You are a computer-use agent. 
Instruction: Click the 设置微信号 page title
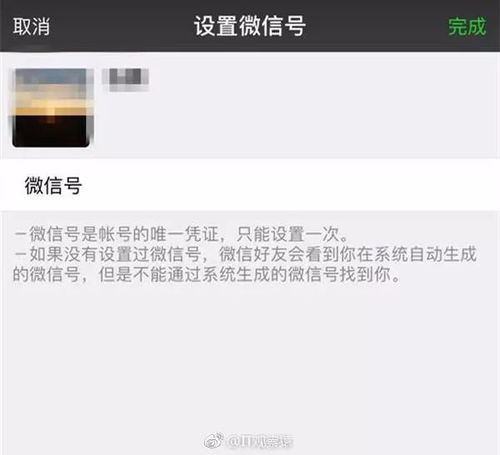(250, 26)
